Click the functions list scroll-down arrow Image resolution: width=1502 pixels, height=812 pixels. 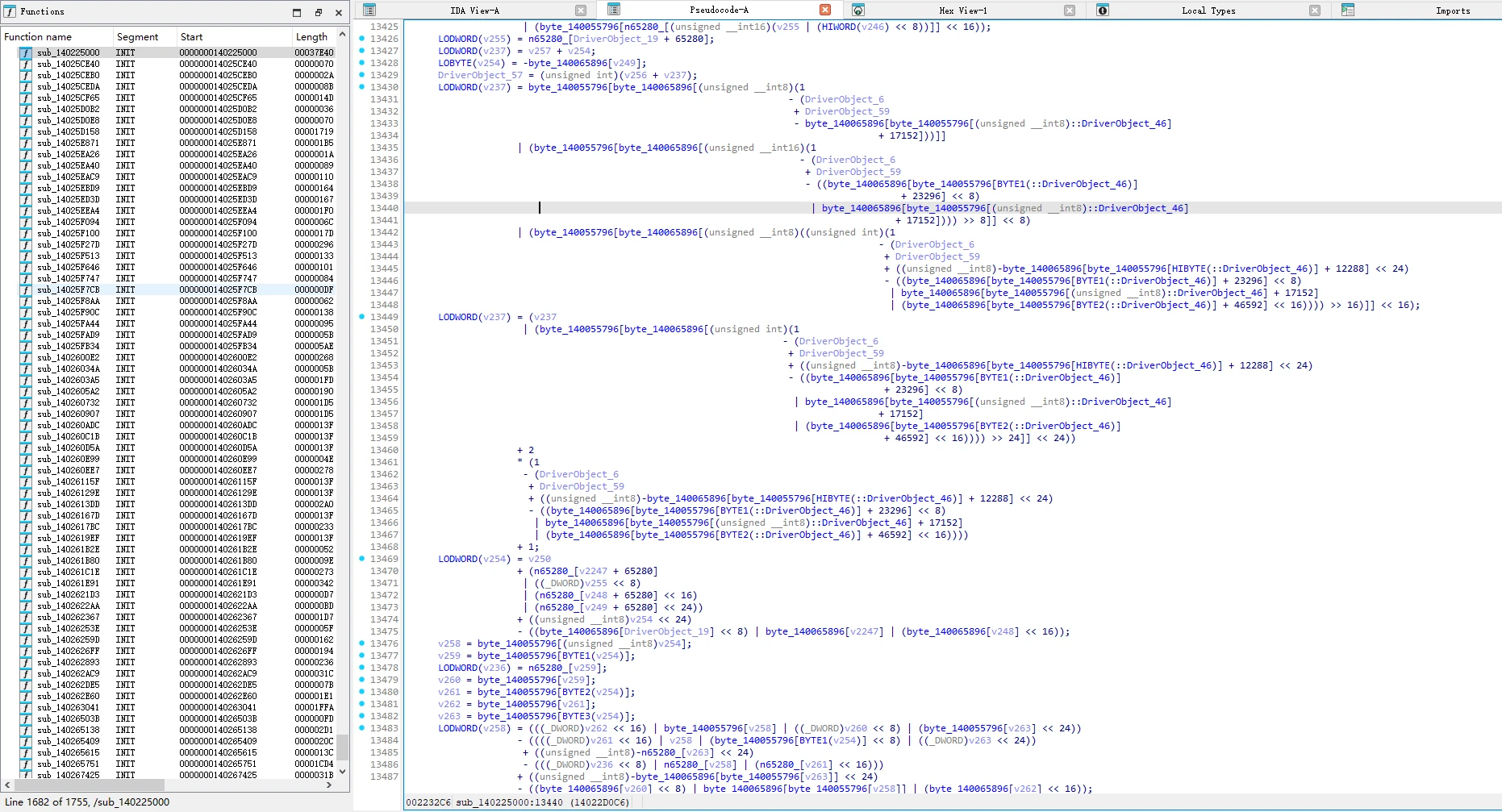[343, 772]
